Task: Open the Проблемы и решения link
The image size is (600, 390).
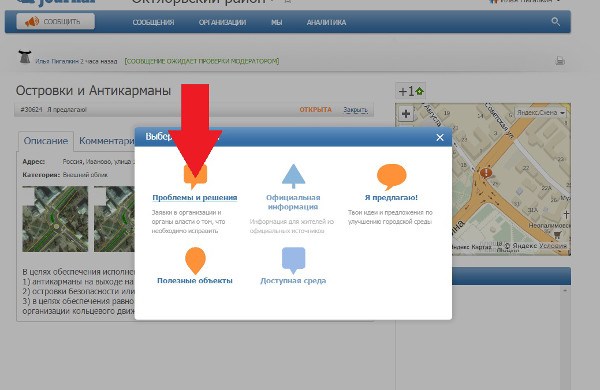Action: 195,197
